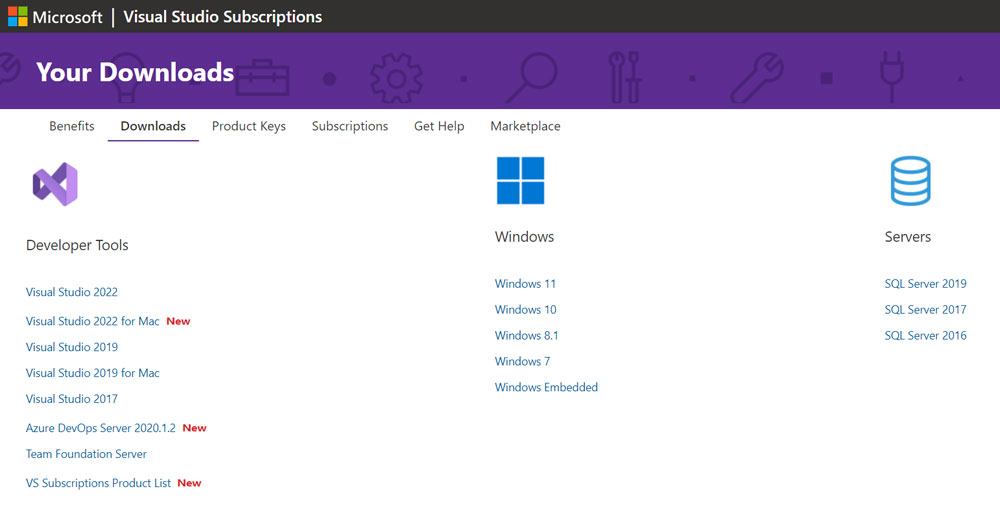Open the SQL Server 2016 link
Image resolution: width=1000 pixels, height=523 pixels.
925,335
